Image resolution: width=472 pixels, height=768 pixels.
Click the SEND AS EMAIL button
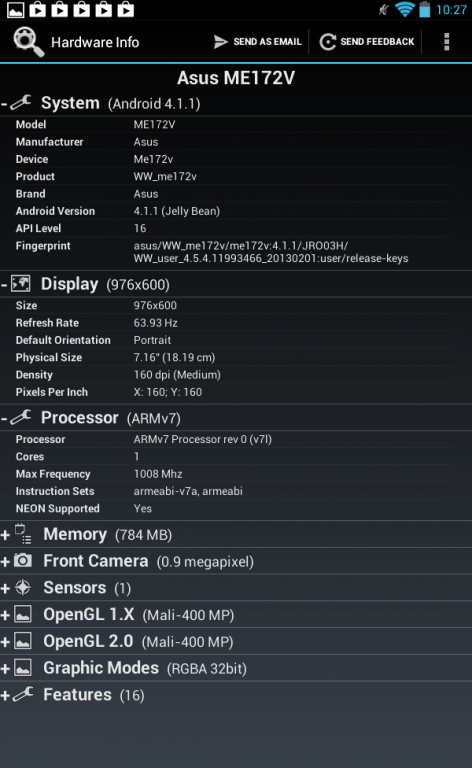(258, 42)
